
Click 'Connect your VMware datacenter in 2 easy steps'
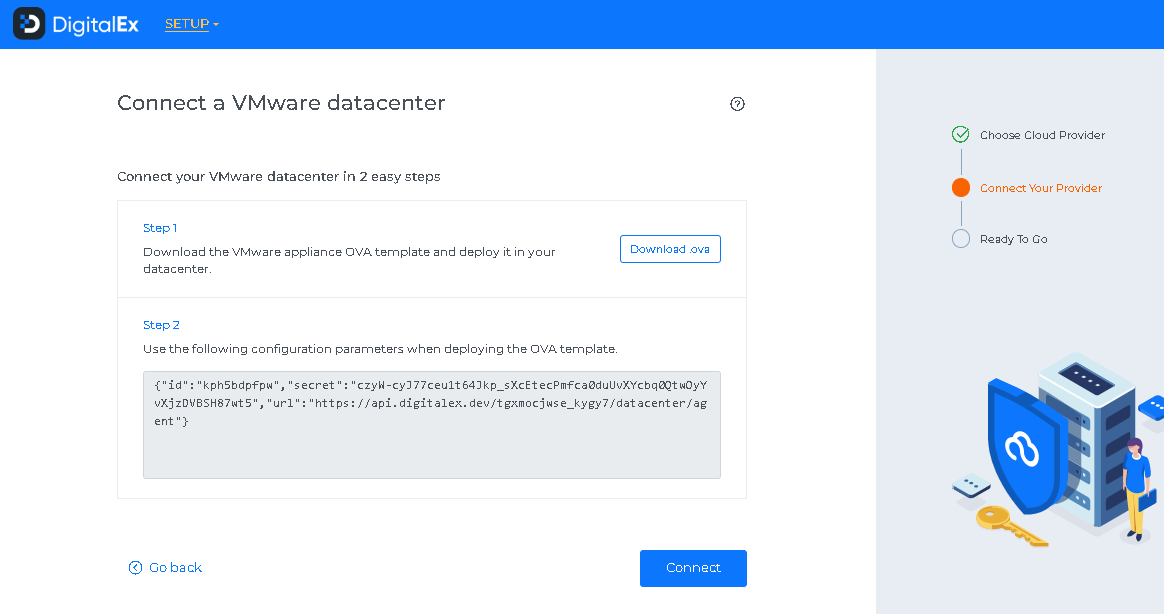click(279, 177)
